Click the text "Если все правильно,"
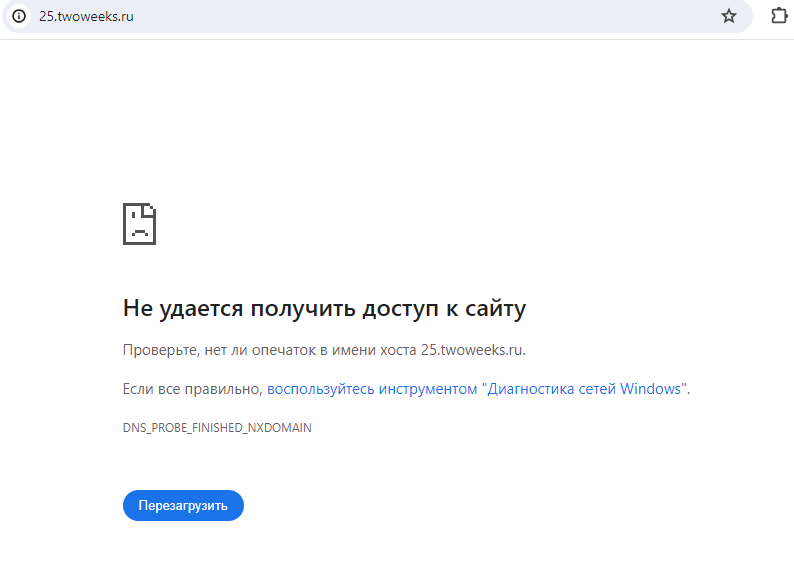Image resolution: width=794 pixels, height=570 pixels. tap(192, 389)
